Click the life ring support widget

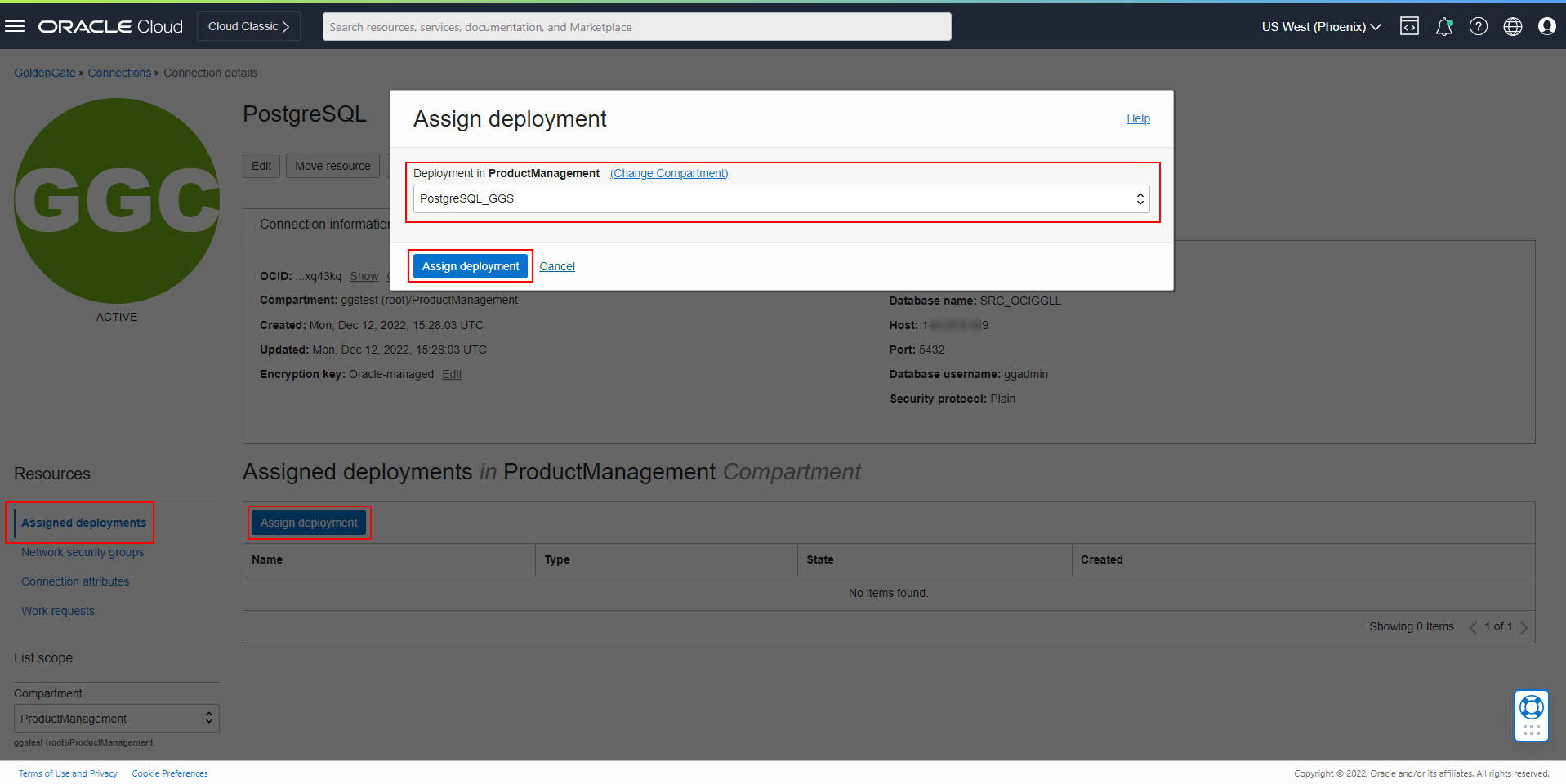pos(1531,707)
